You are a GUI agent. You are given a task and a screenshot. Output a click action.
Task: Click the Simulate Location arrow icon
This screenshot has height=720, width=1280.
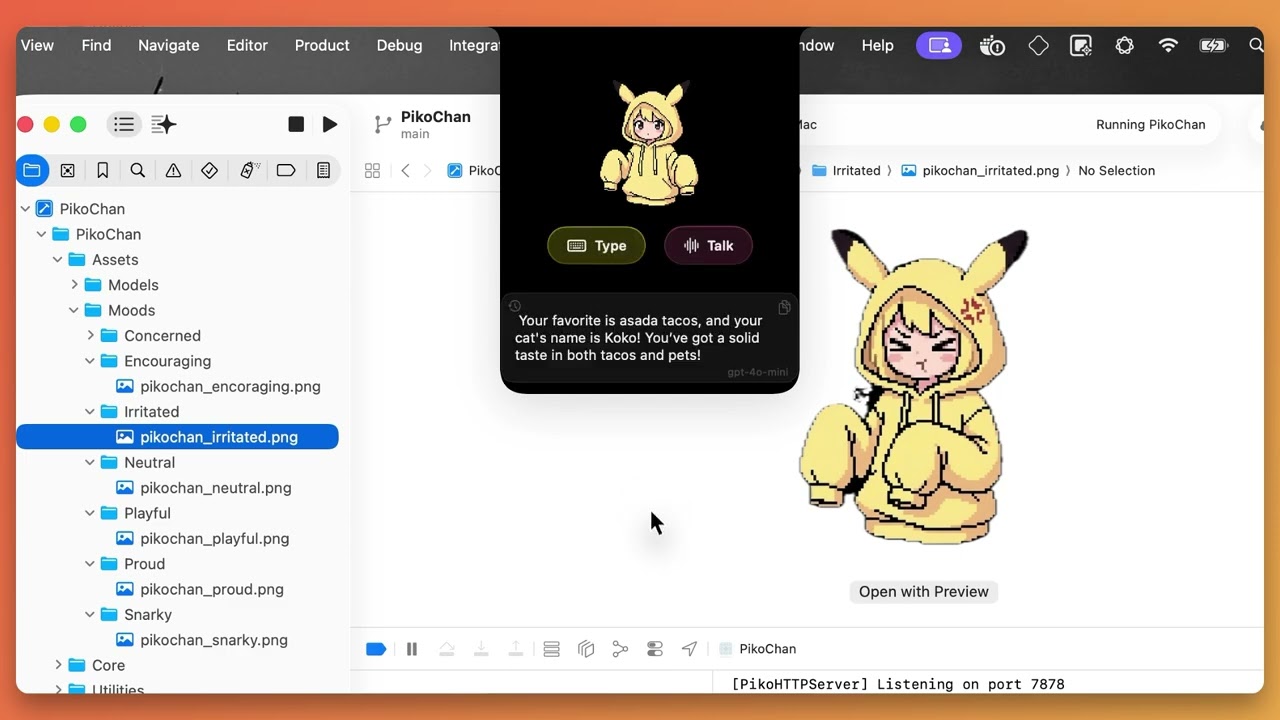click(x=689, y=649)
